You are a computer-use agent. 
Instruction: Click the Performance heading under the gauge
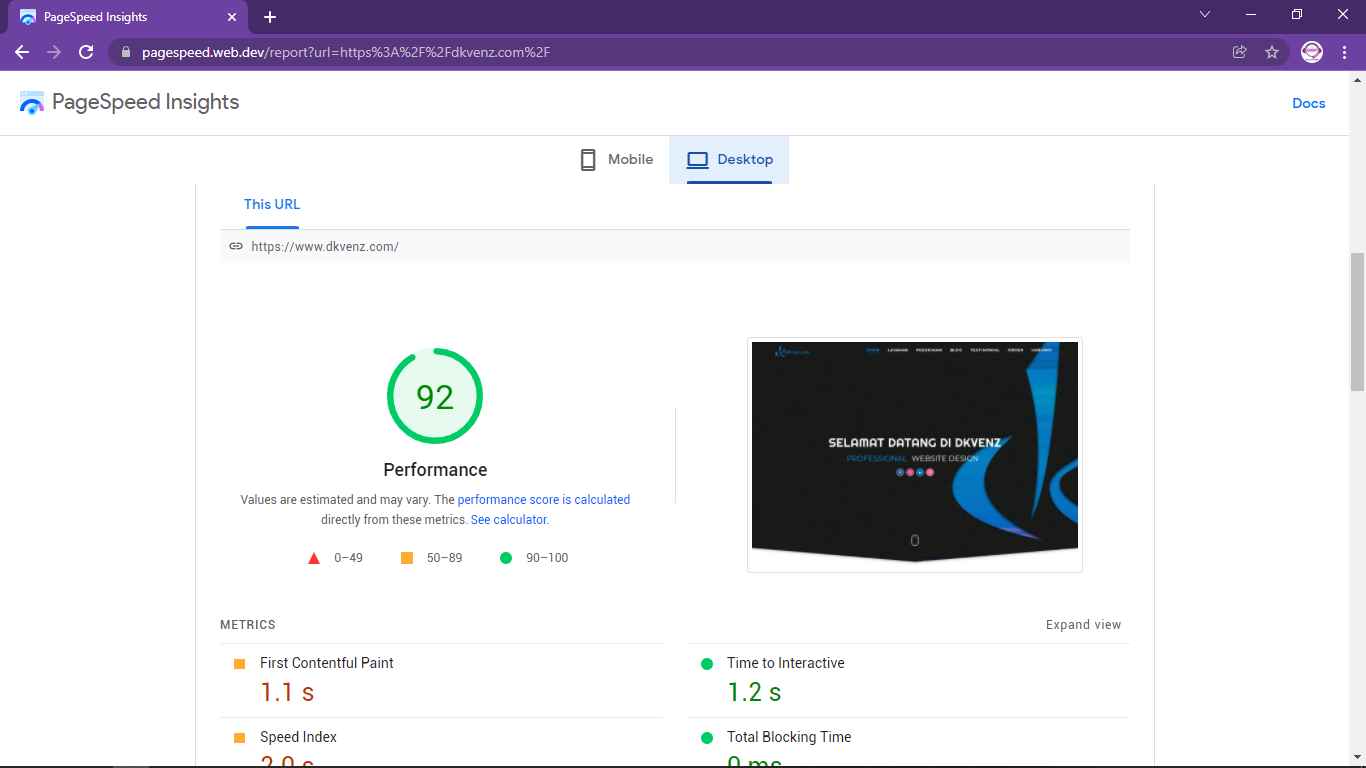click(x=435, y=470)
